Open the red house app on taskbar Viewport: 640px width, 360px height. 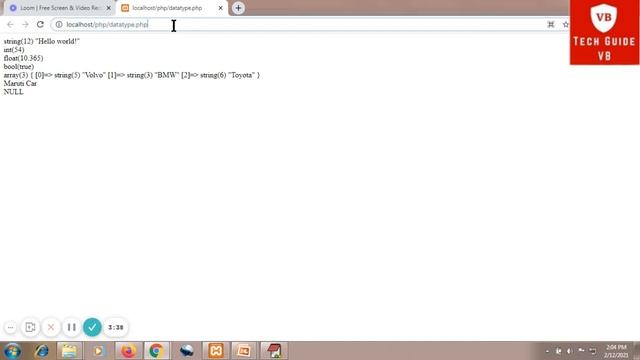(274, 351)
